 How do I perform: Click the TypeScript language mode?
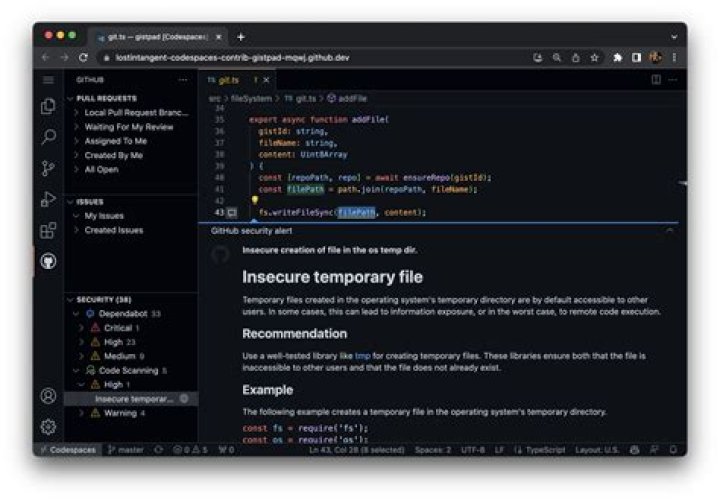pos(545,450)
